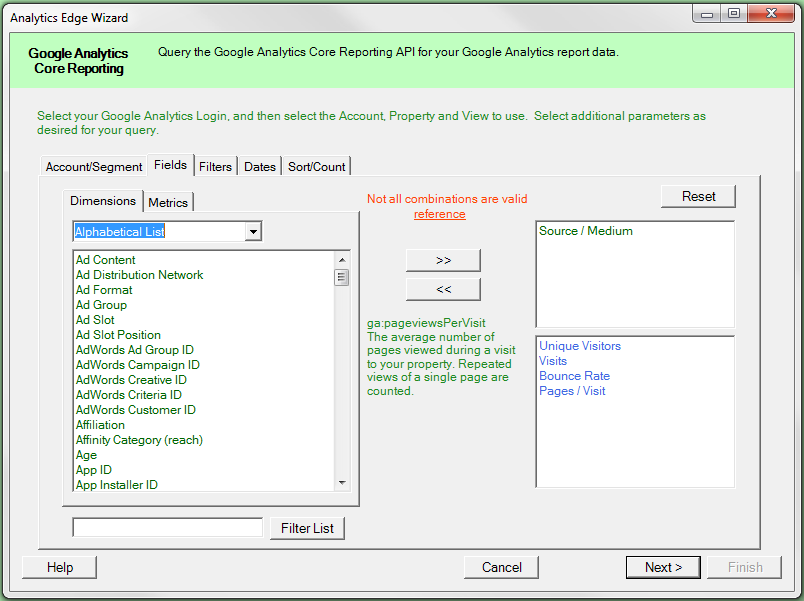Image resolution: width=804 pixels, height=601 pixels.
Task: Go to the Filters tab
Action: click(215, 167)
